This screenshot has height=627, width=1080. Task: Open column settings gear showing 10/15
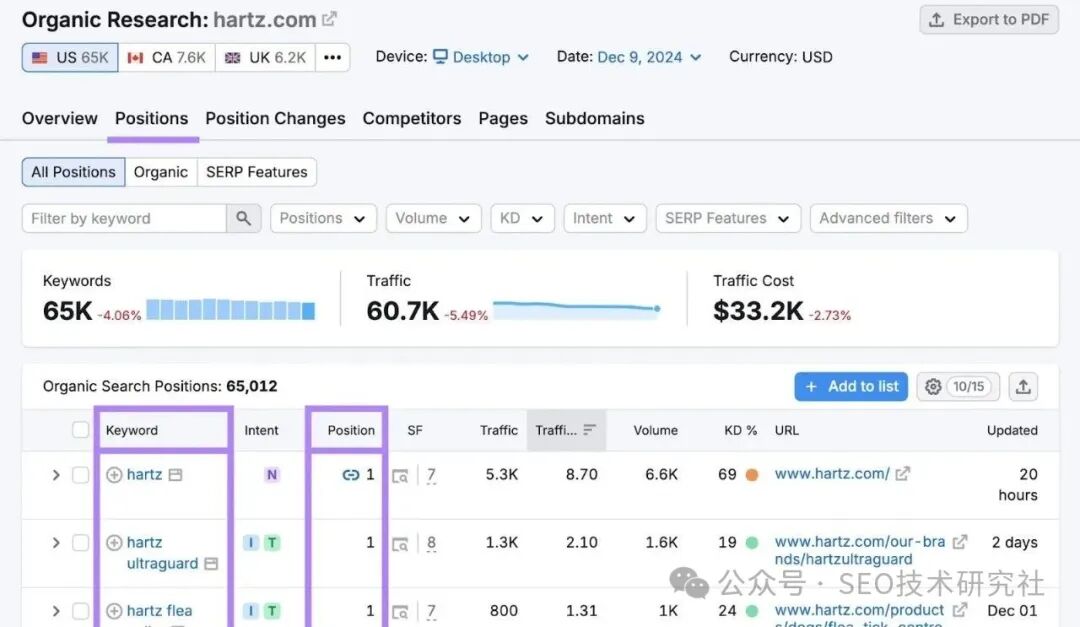957,386
